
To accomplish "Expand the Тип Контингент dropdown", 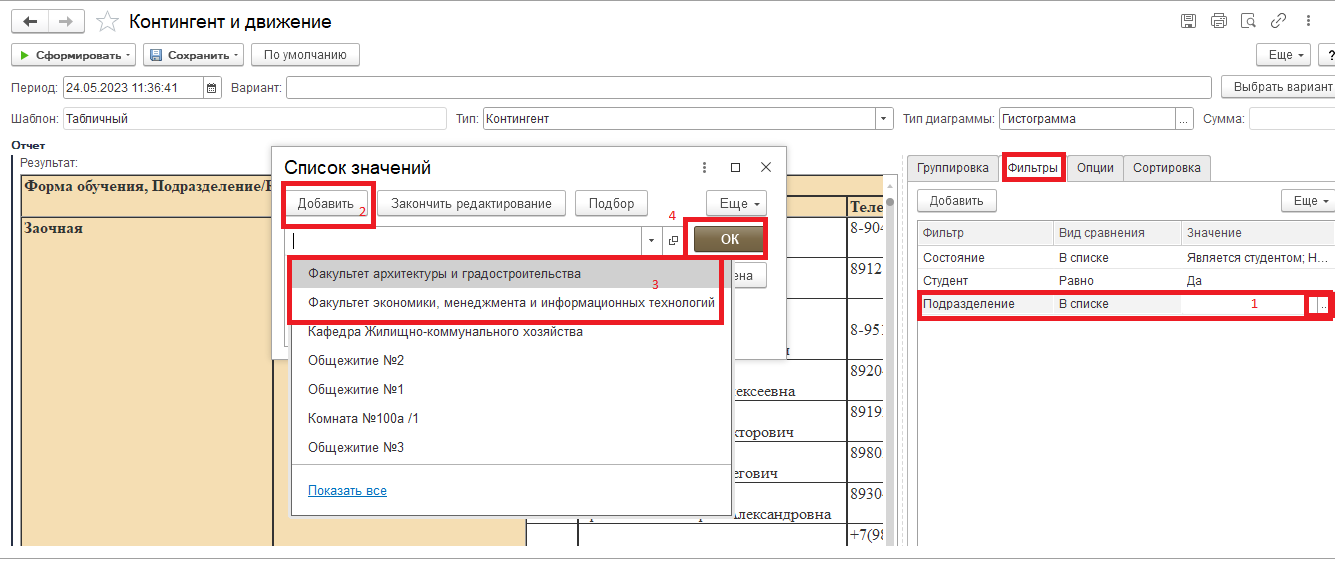I will click(884, 119).
